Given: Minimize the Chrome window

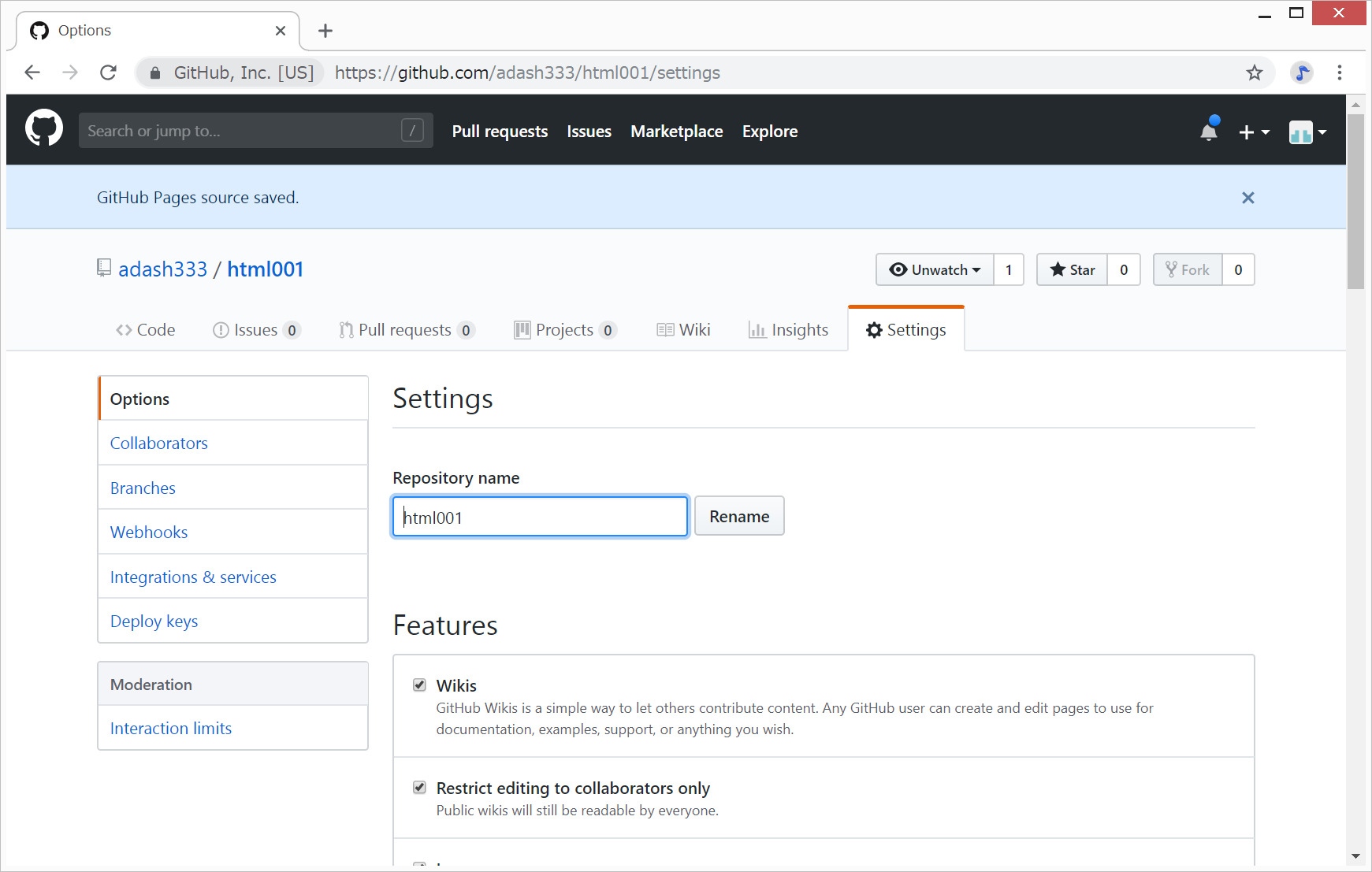Looking at the screenshot, I should pyautogui.click(x=1265, y=14).
